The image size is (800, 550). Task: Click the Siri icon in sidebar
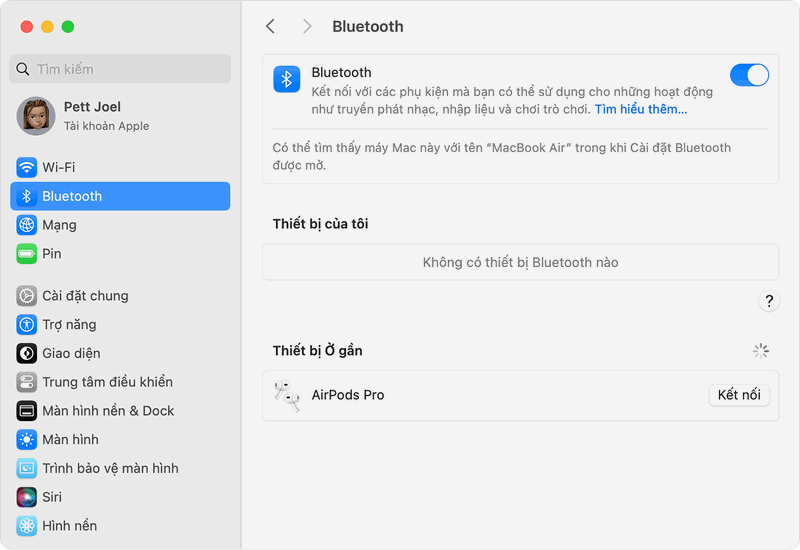27,497
